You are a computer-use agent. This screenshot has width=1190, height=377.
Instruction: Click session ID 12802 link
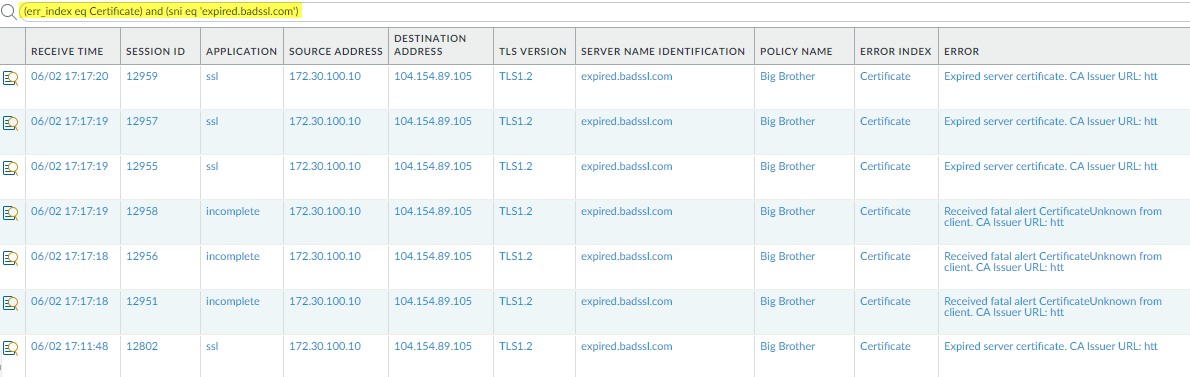click(142, 347)
